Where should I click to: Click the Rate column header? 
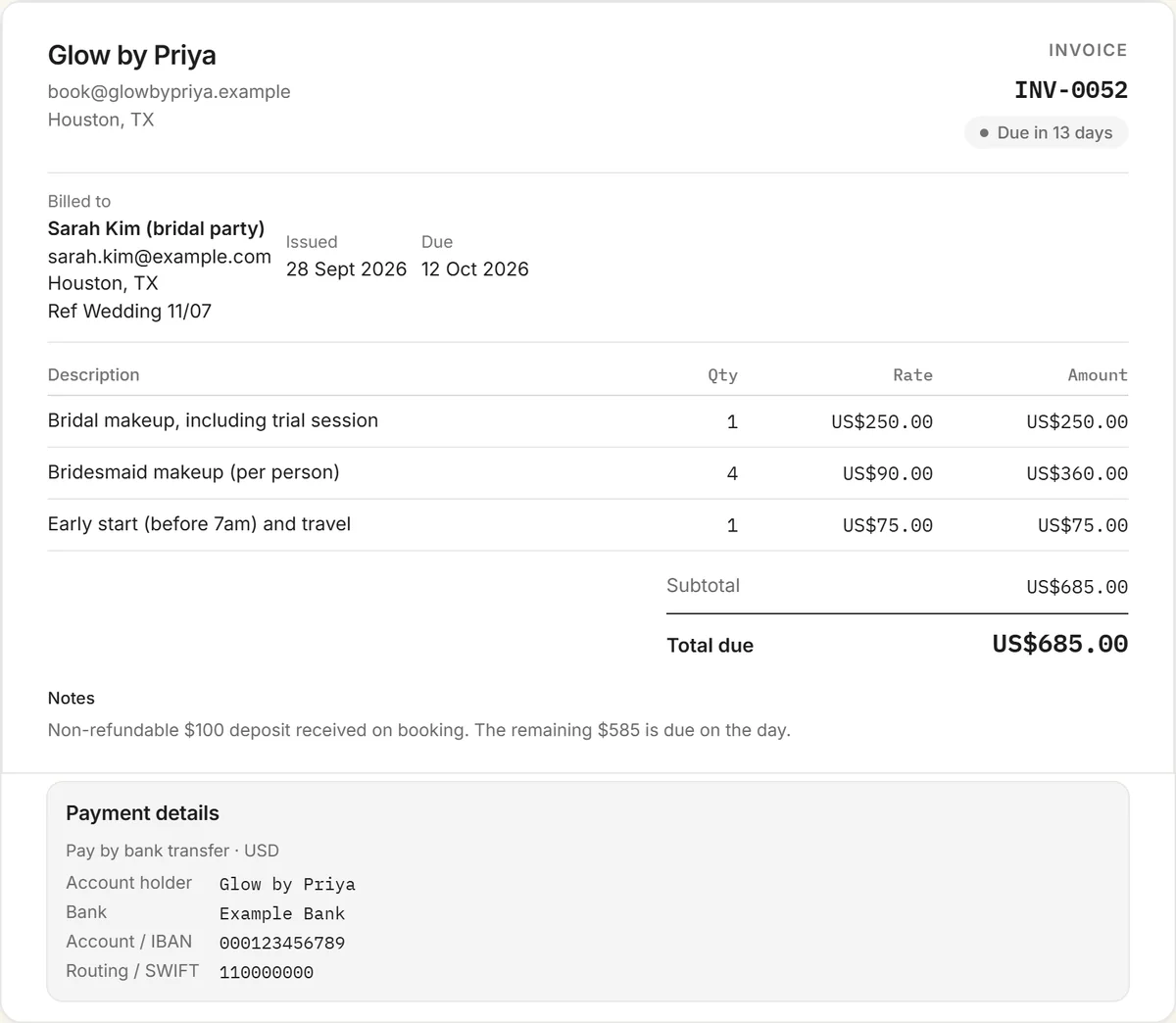[912, 375]
